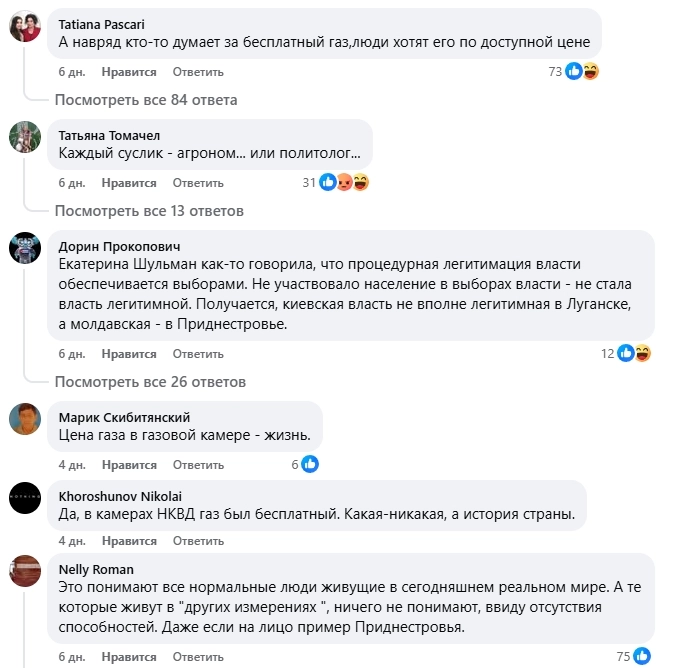Toggle Нравится on Khoroshunov Nikolai's comment
Image resolution: width=676 pixels, height=668 pixels.
coord(129,541)
